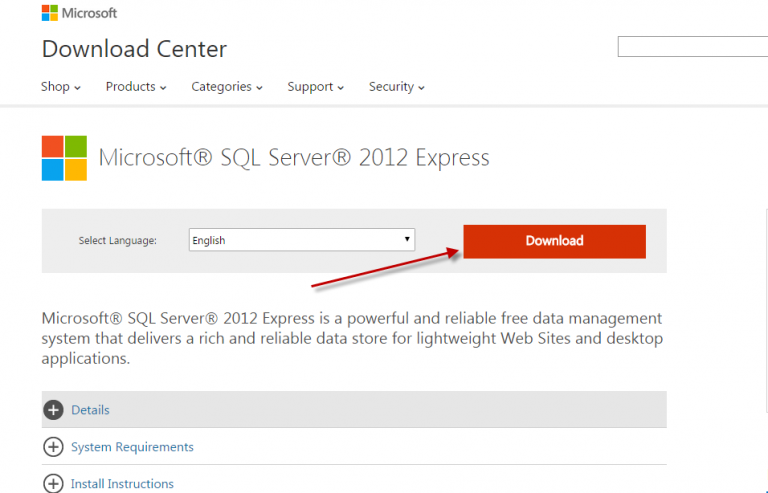Expand the Security menu
Image resolution: width=768 pixels, height=493 pixels.
tap(396, 87)
